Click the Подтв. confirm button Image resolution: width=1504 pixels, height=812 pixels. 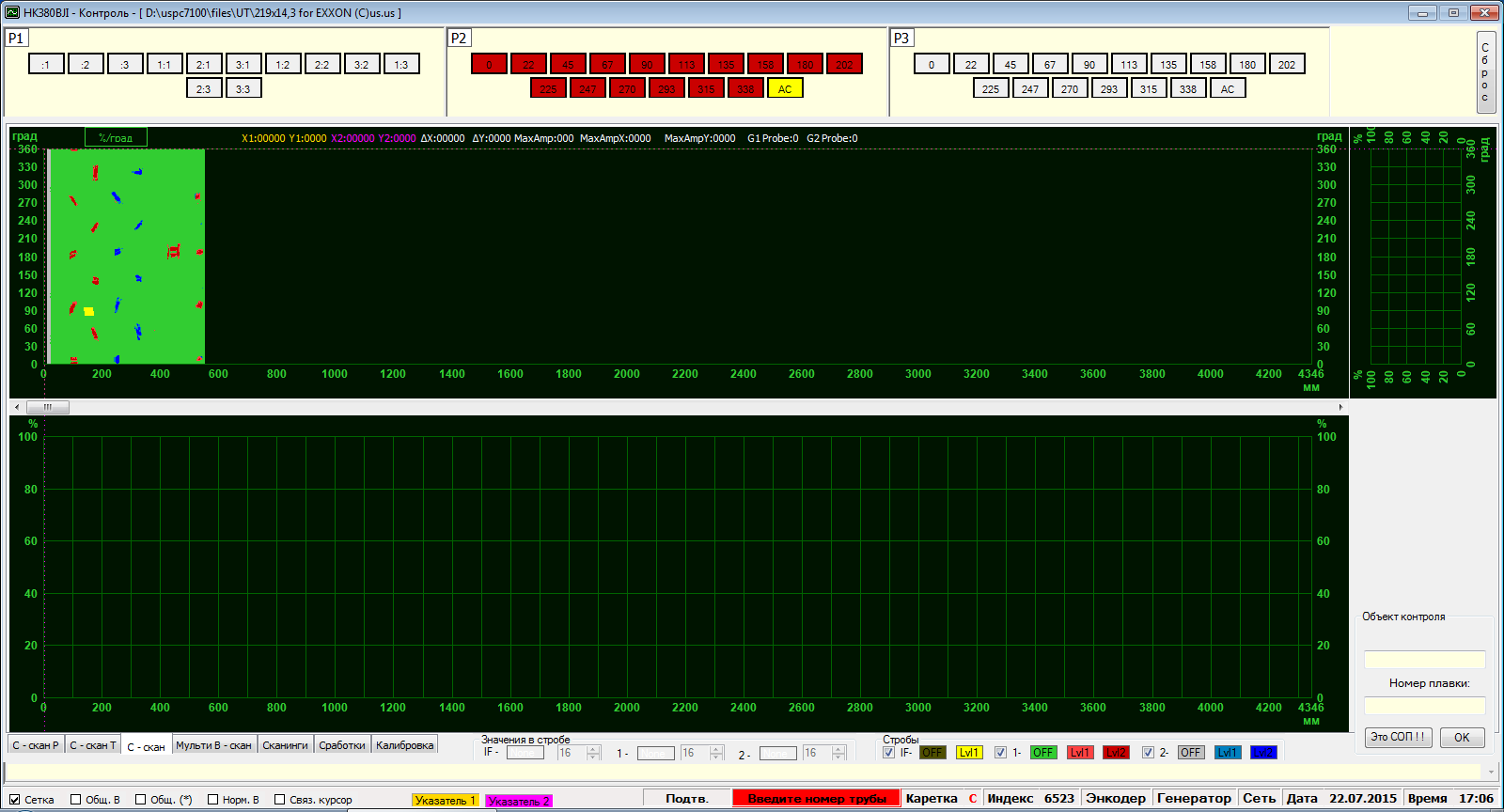(687, 798)
